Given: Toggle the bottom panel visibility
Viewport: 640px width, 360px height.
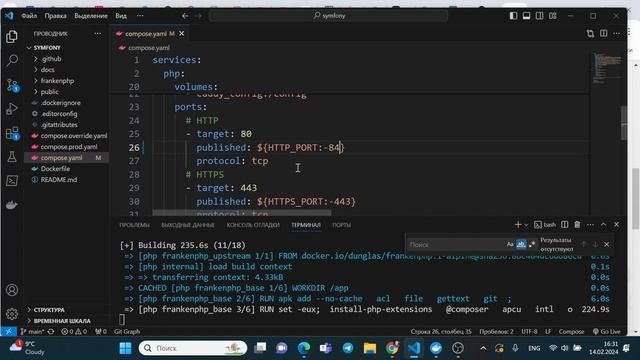Looking at the screenshot, I should (527, 16).
